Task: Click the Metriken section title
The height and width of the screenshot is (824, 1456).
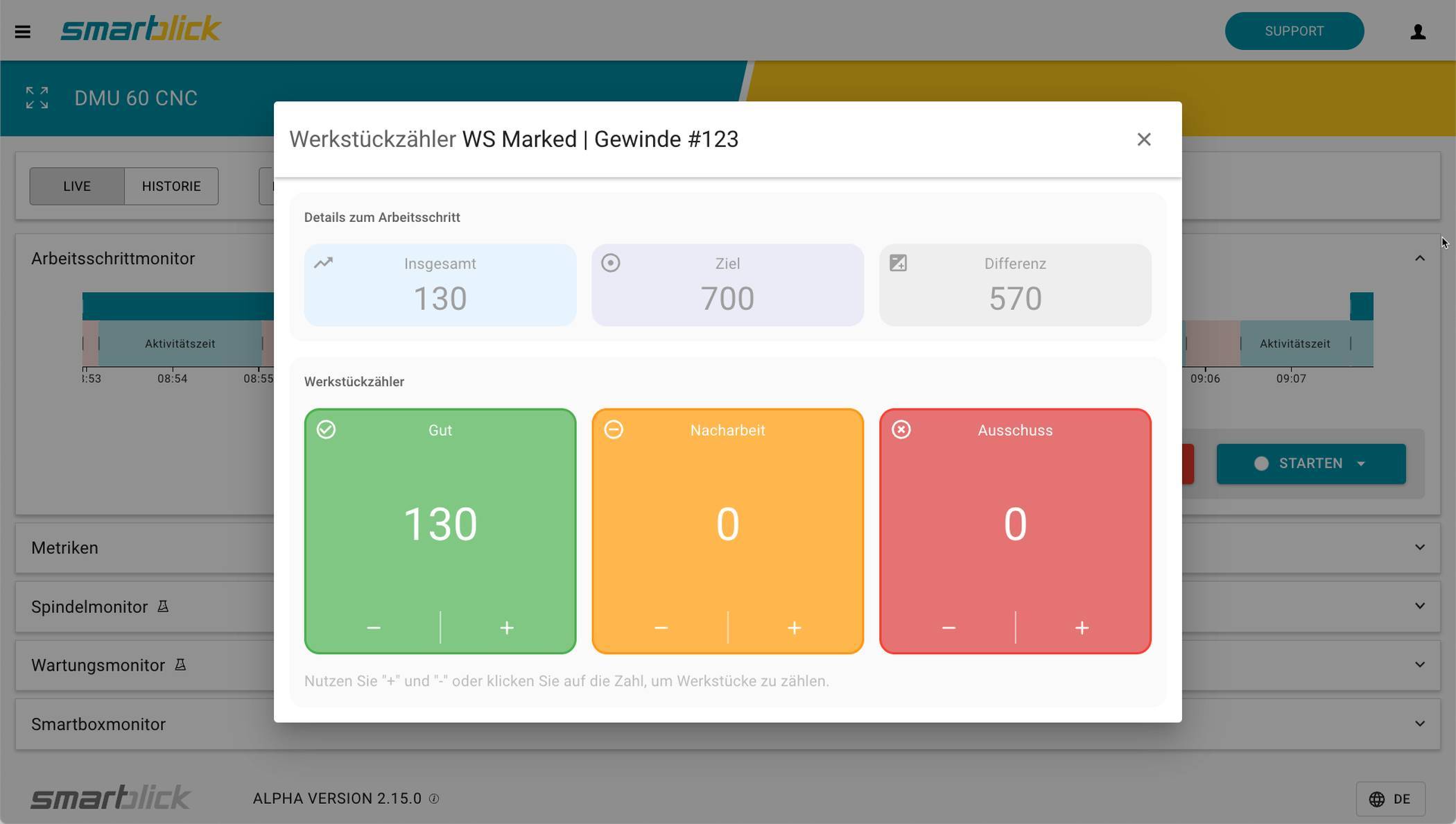Action: [64, 548]
